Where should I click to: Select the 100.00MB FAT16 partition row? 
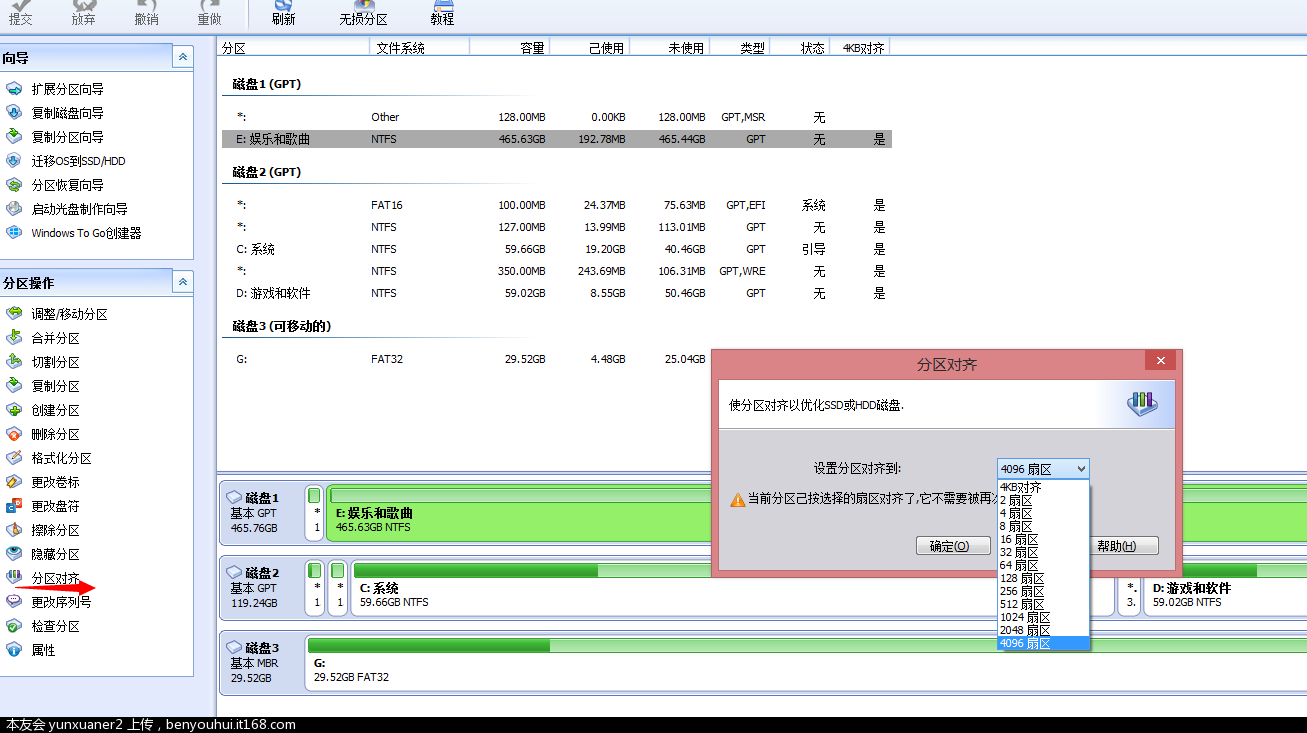(x=556, y=205)
